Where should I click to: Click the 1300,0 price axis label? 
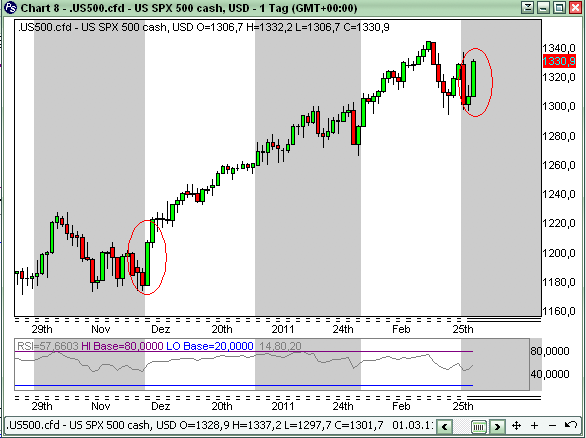559,107
